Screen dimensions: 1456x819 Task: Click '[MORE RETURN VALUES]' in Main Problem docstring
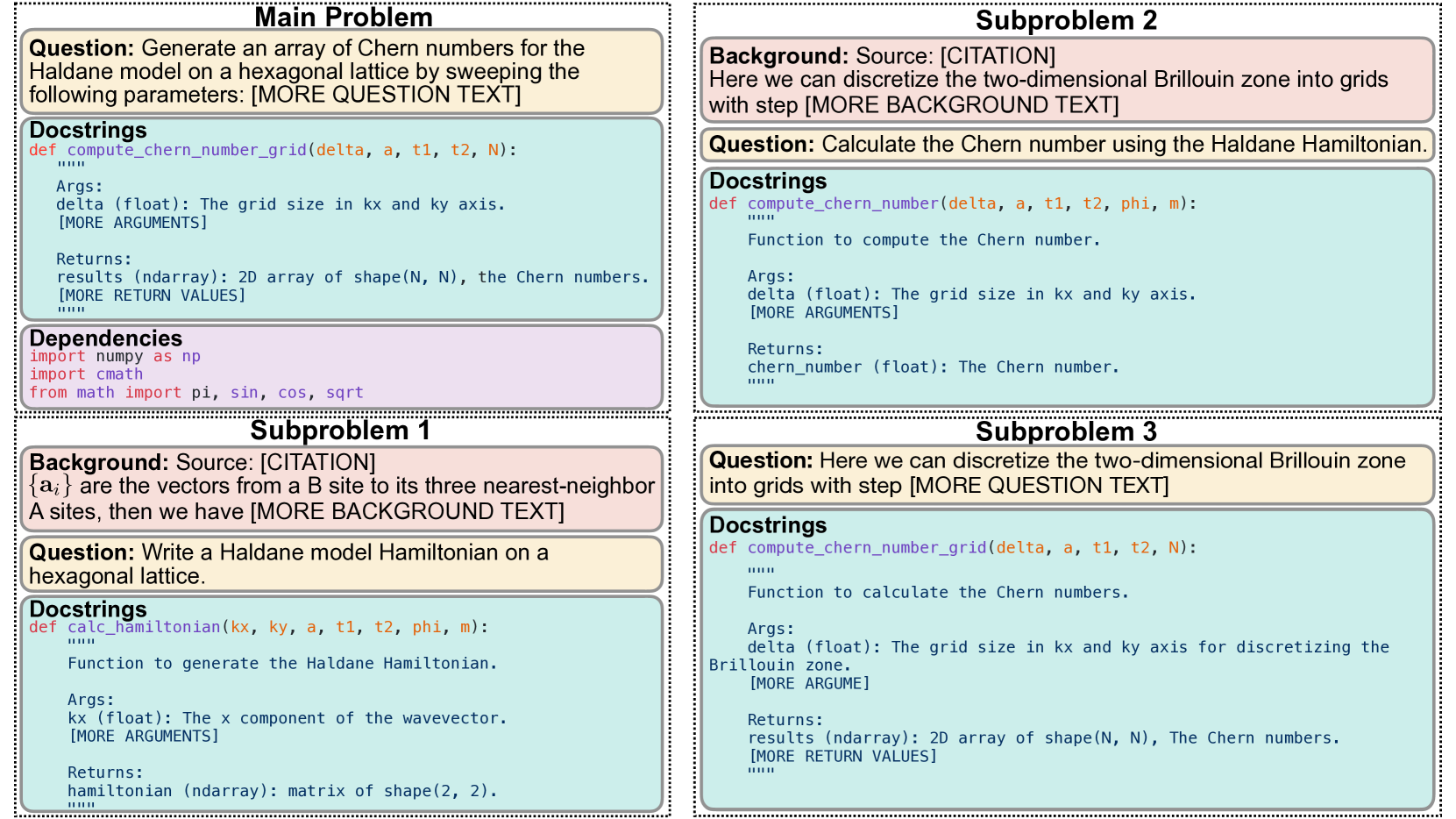[152, 296]
